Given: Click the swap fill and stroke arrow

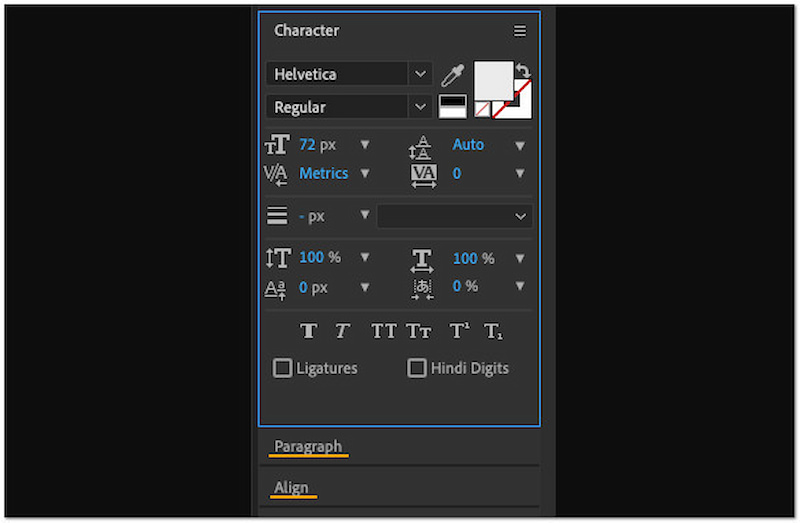Looking at the screenshot, I should tap(523, 72).
